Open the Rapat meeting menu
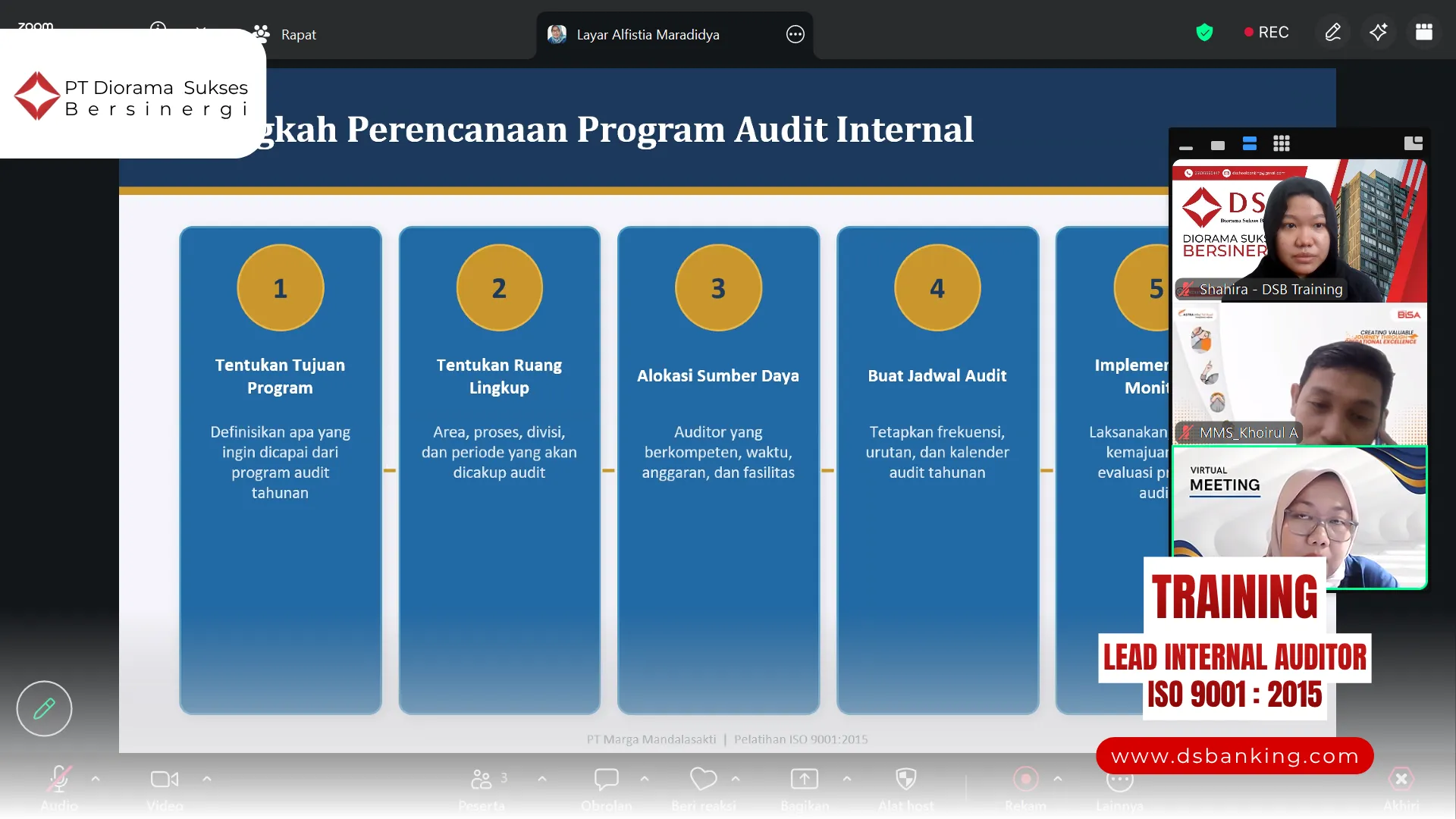 pos(285,34)
